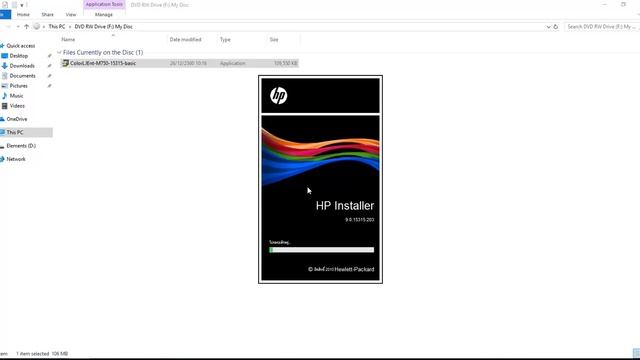Sort files by Name column
The width and height of the screenshot is (640, 360).
[x=68, y=40]
